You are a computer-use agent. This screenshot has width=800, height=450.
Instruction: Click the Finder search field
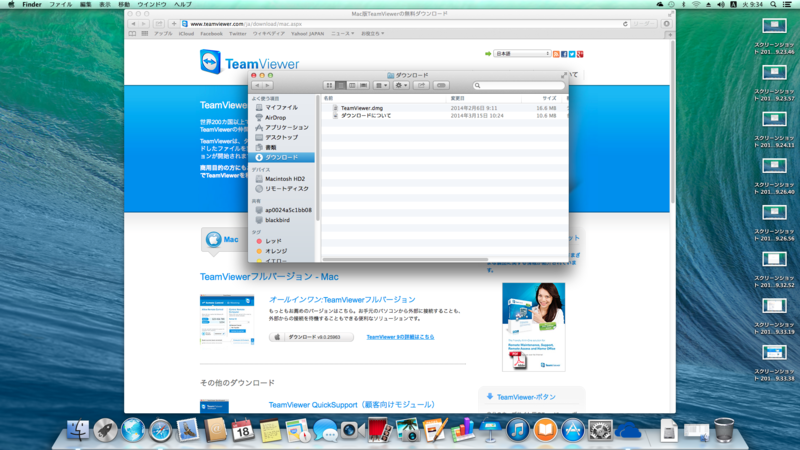pyautogui.click(x=518, y=86)
